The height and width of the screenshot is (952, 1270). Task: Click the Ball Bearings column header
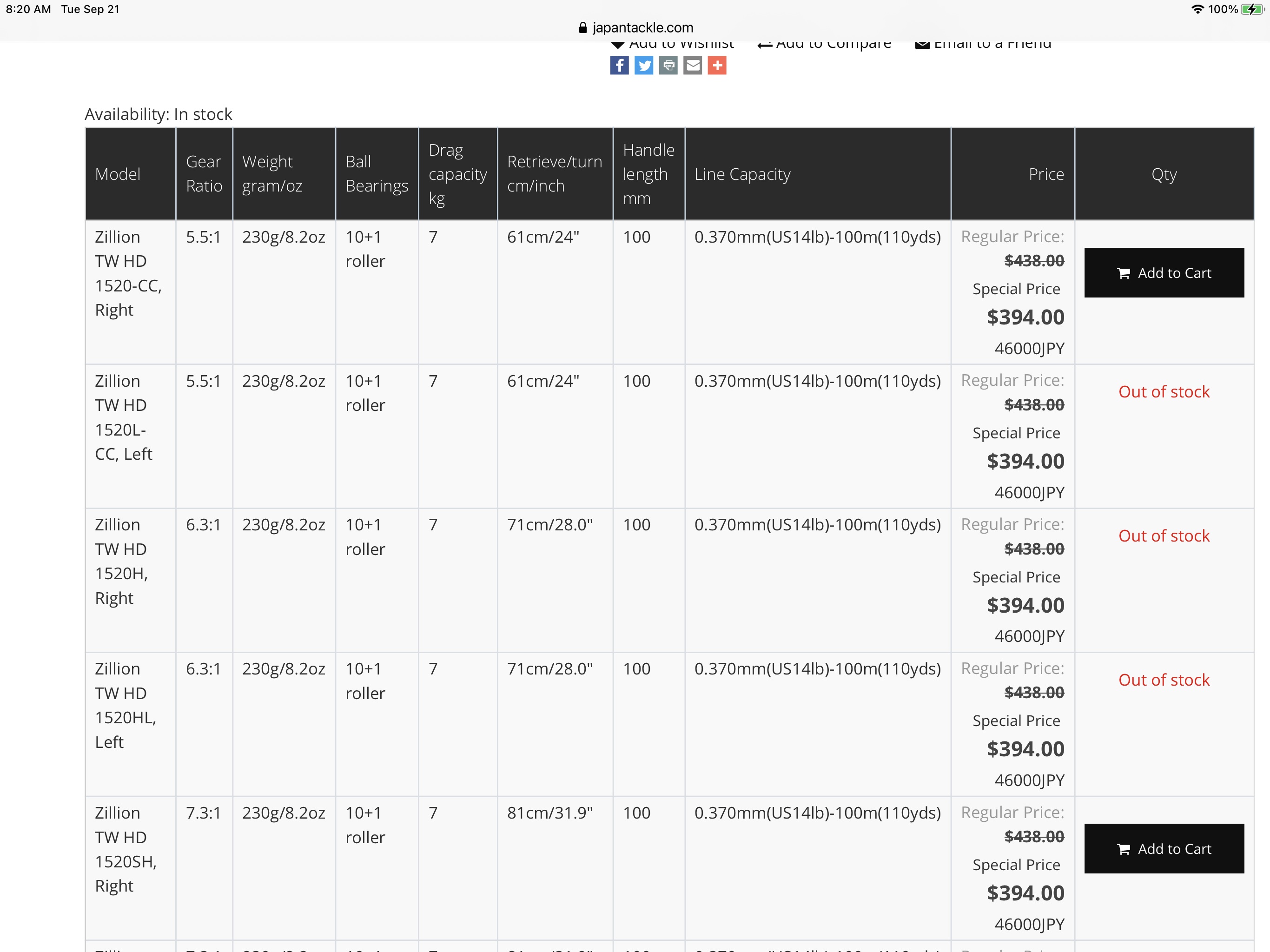coord(377,174)
